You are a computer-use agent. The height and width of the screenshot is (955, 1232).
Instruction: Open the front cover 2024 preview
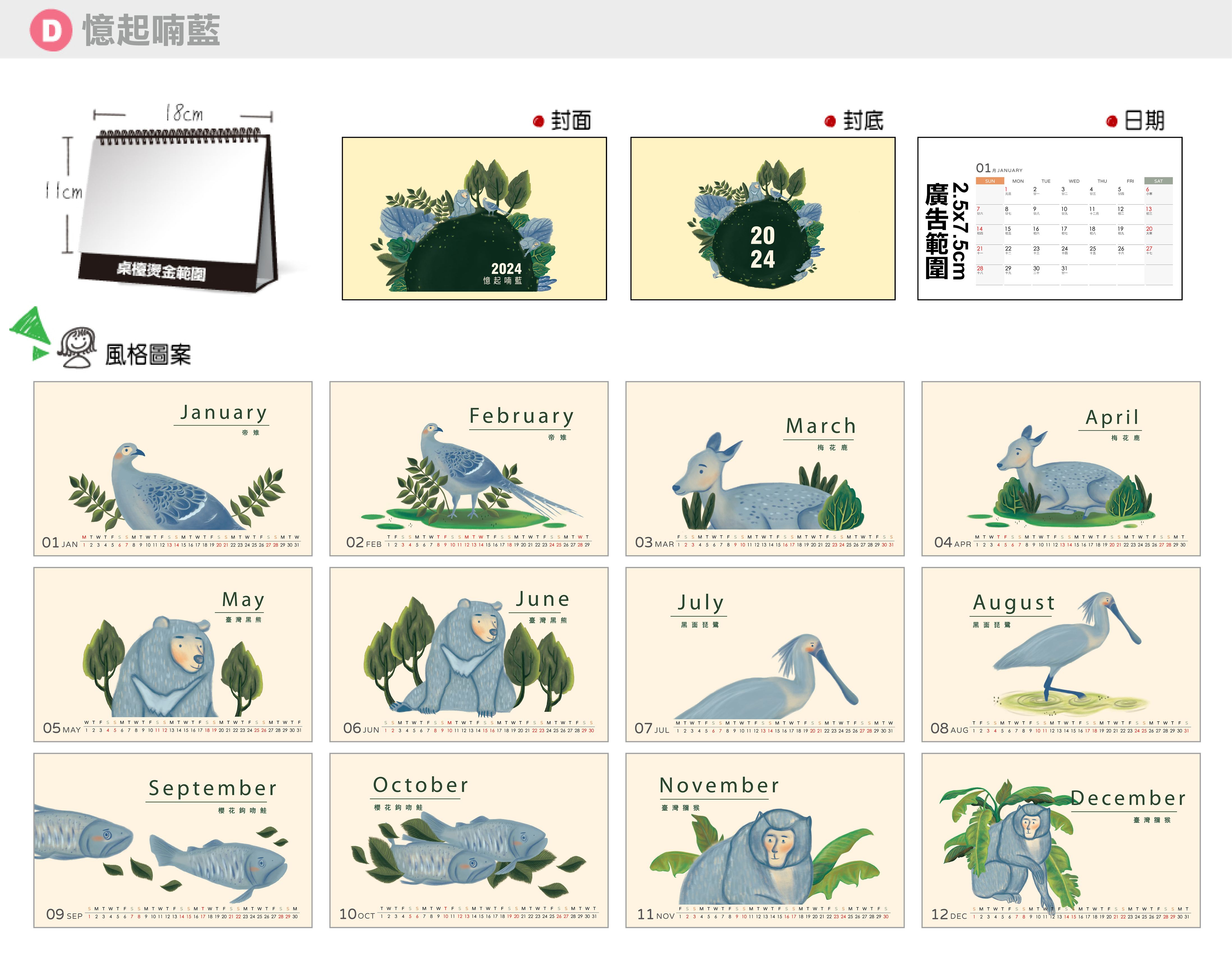tap(474, 218)
